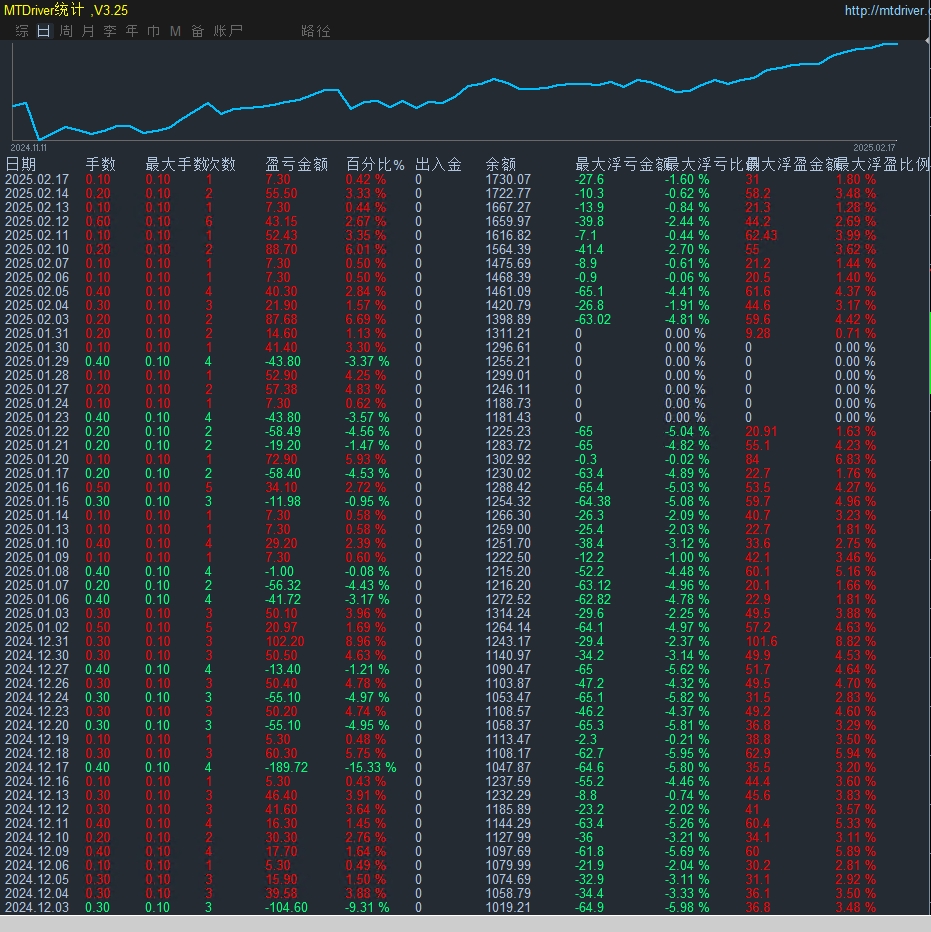Click the 余额 balance column header
This screenshot has height=932, width=931.
[x=501, y=164]
